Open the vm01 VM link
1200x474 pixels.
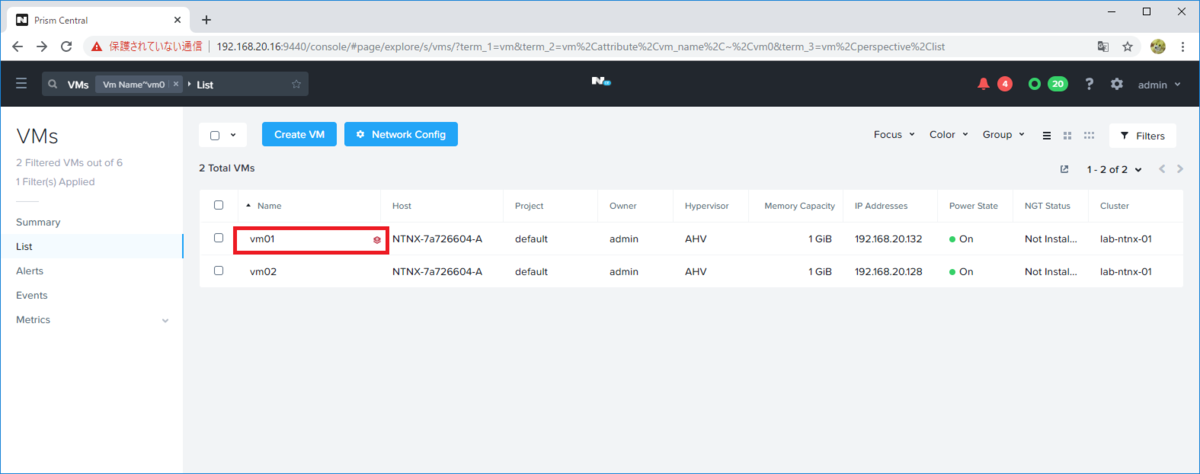[x=262, y=239]
